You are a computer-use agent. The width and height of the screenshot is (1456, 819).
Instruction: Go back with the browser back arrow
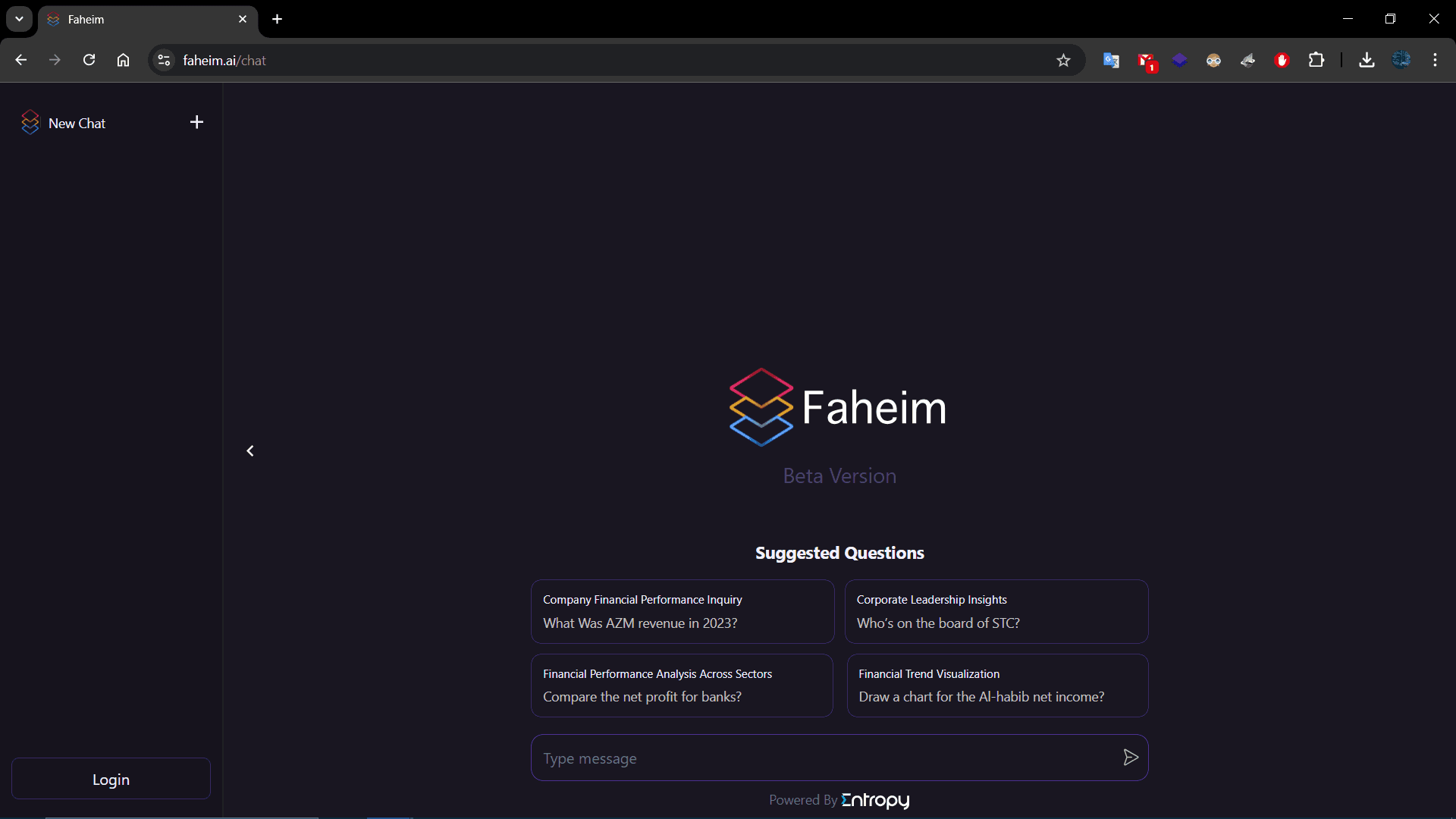[x=20, y=60]
